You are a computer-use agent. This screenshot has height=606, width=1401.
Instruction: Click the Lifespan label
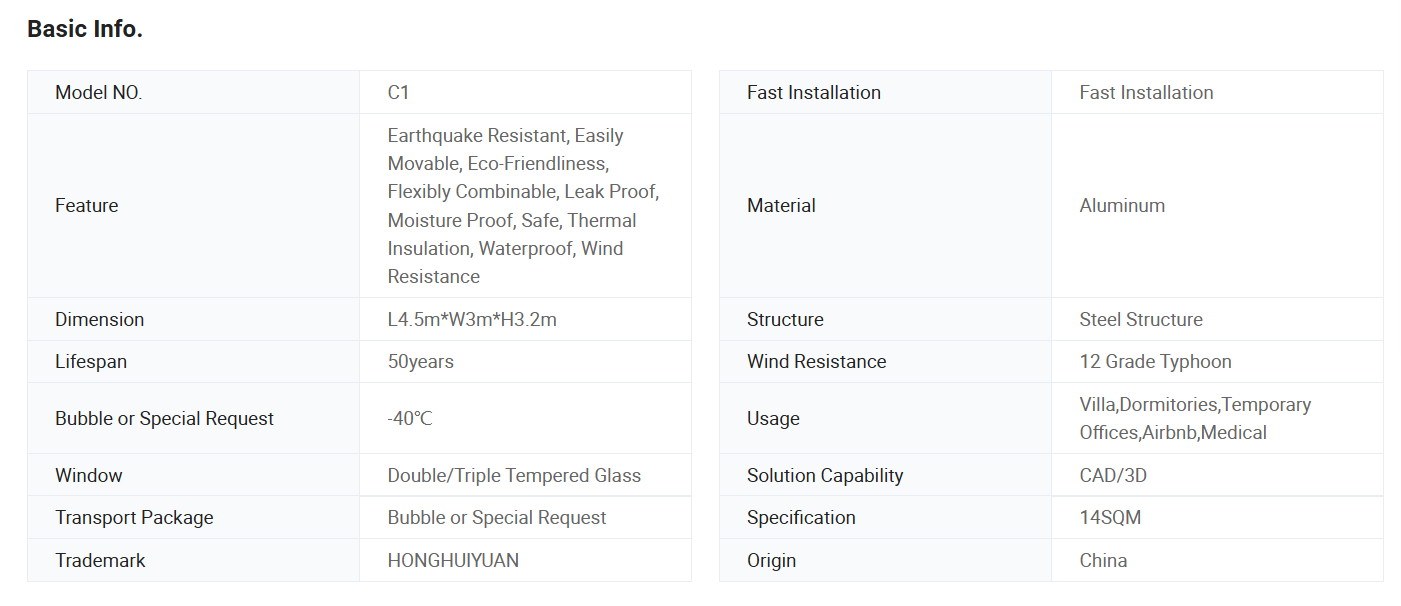click(91, 361)
